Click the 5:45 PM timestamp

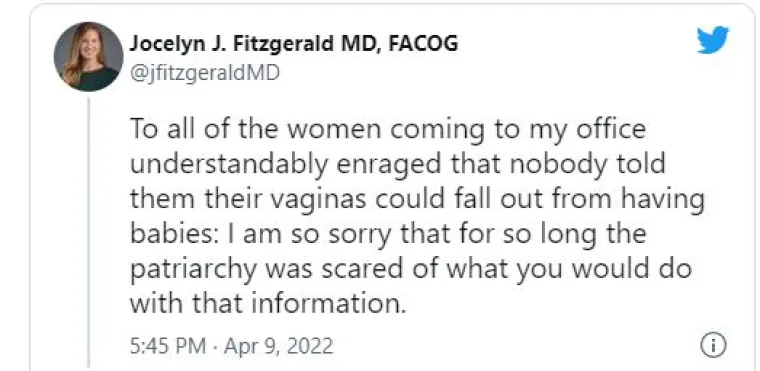point(169,346)
